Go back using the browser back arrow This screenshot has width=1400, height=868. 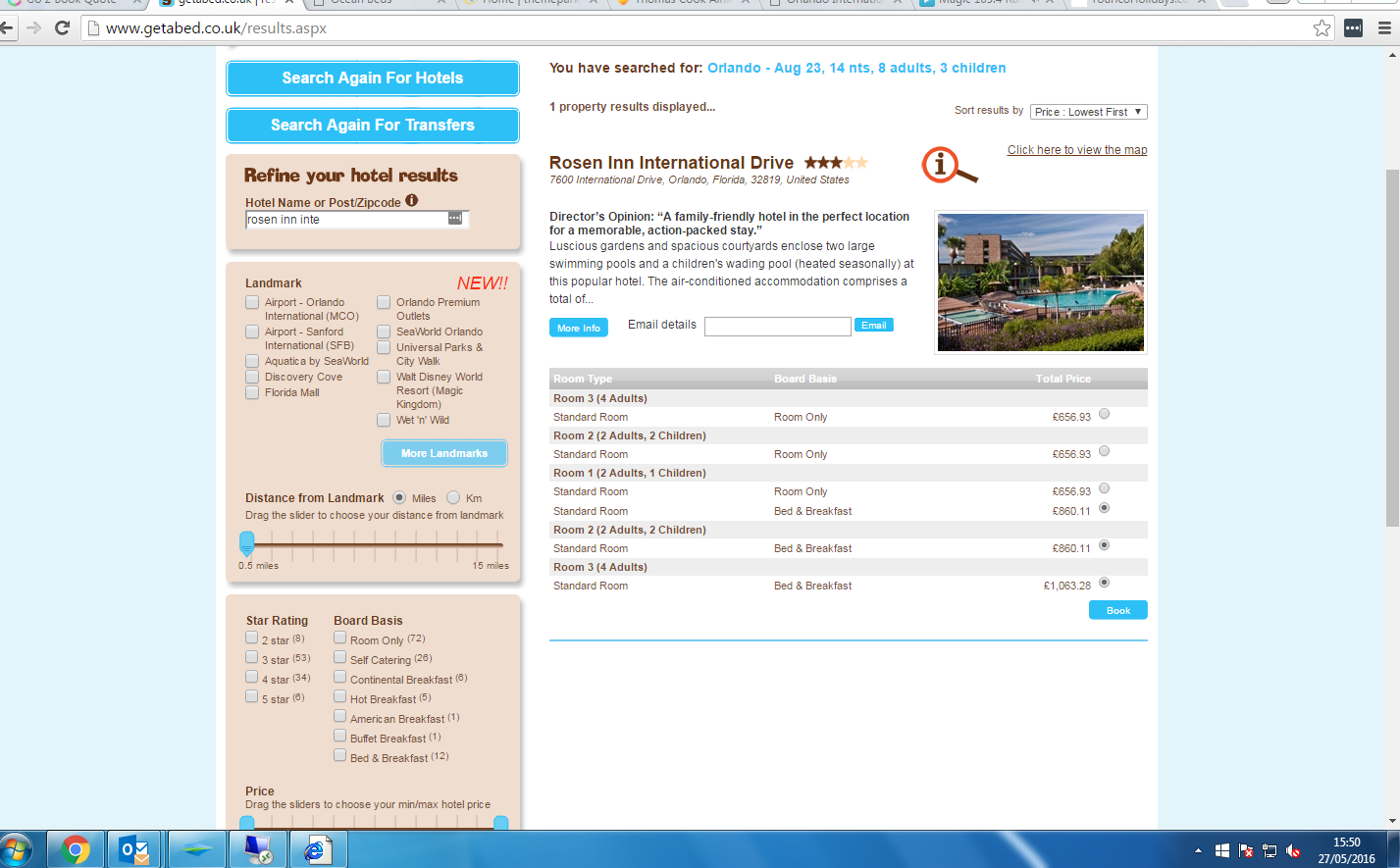tap(8, 27)
